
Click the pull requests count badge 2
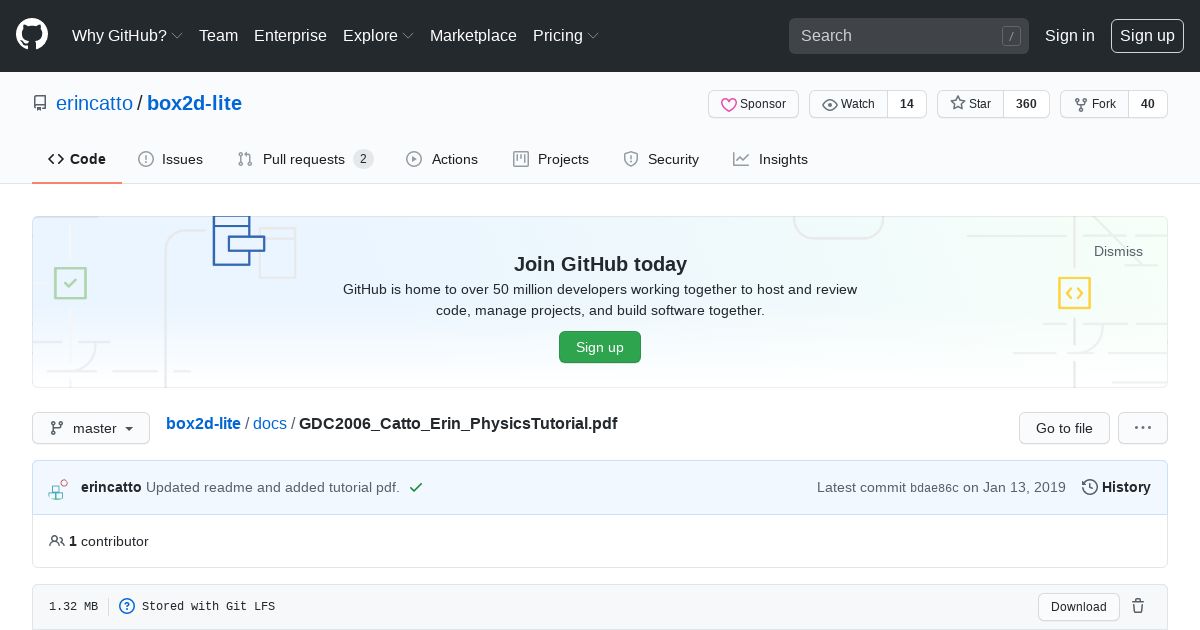pyautogui.click(x=363, y=159)
